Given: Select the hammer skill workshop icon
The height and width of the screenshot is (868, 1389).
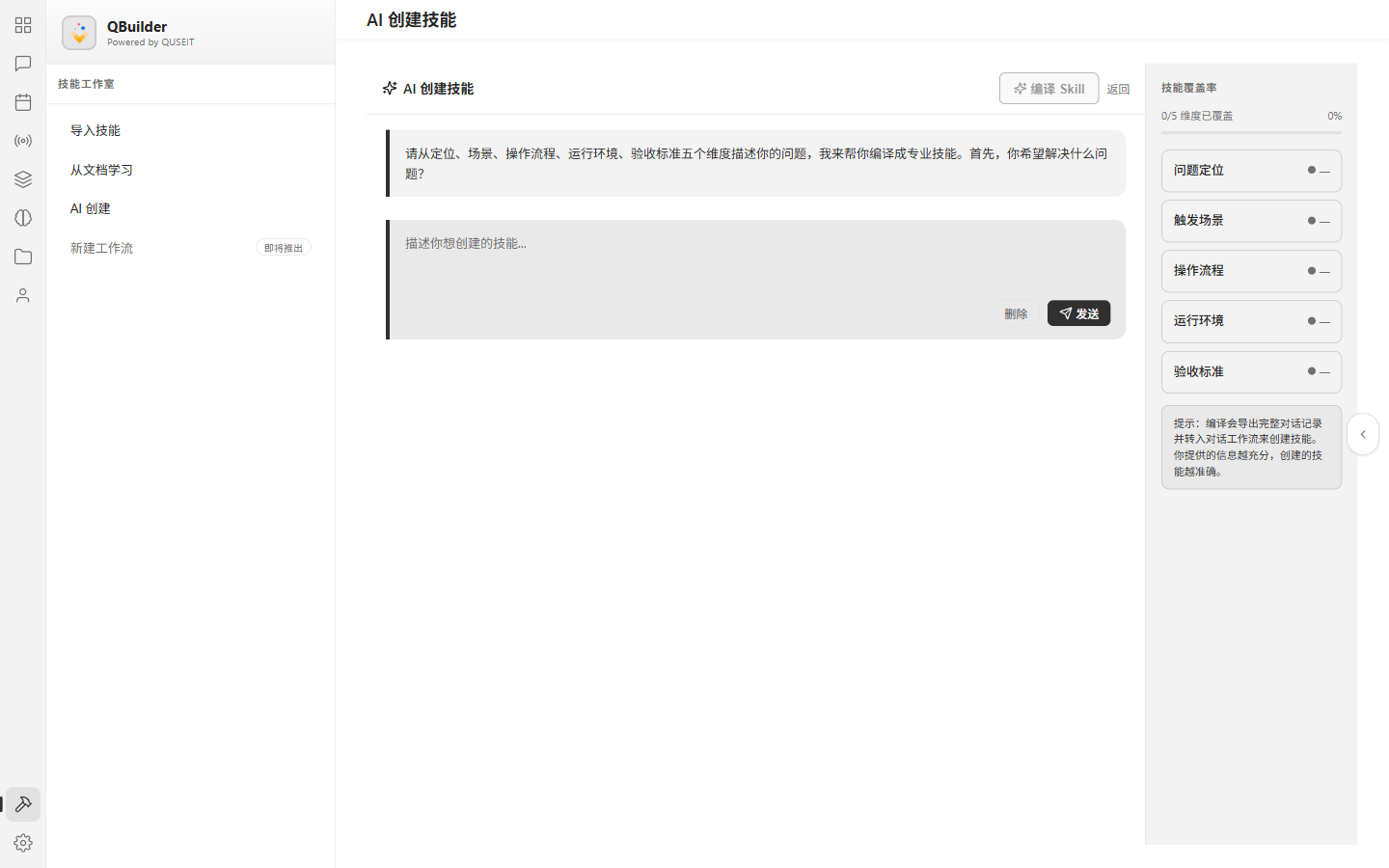Looking at the screenshot, I should (23, 804).
